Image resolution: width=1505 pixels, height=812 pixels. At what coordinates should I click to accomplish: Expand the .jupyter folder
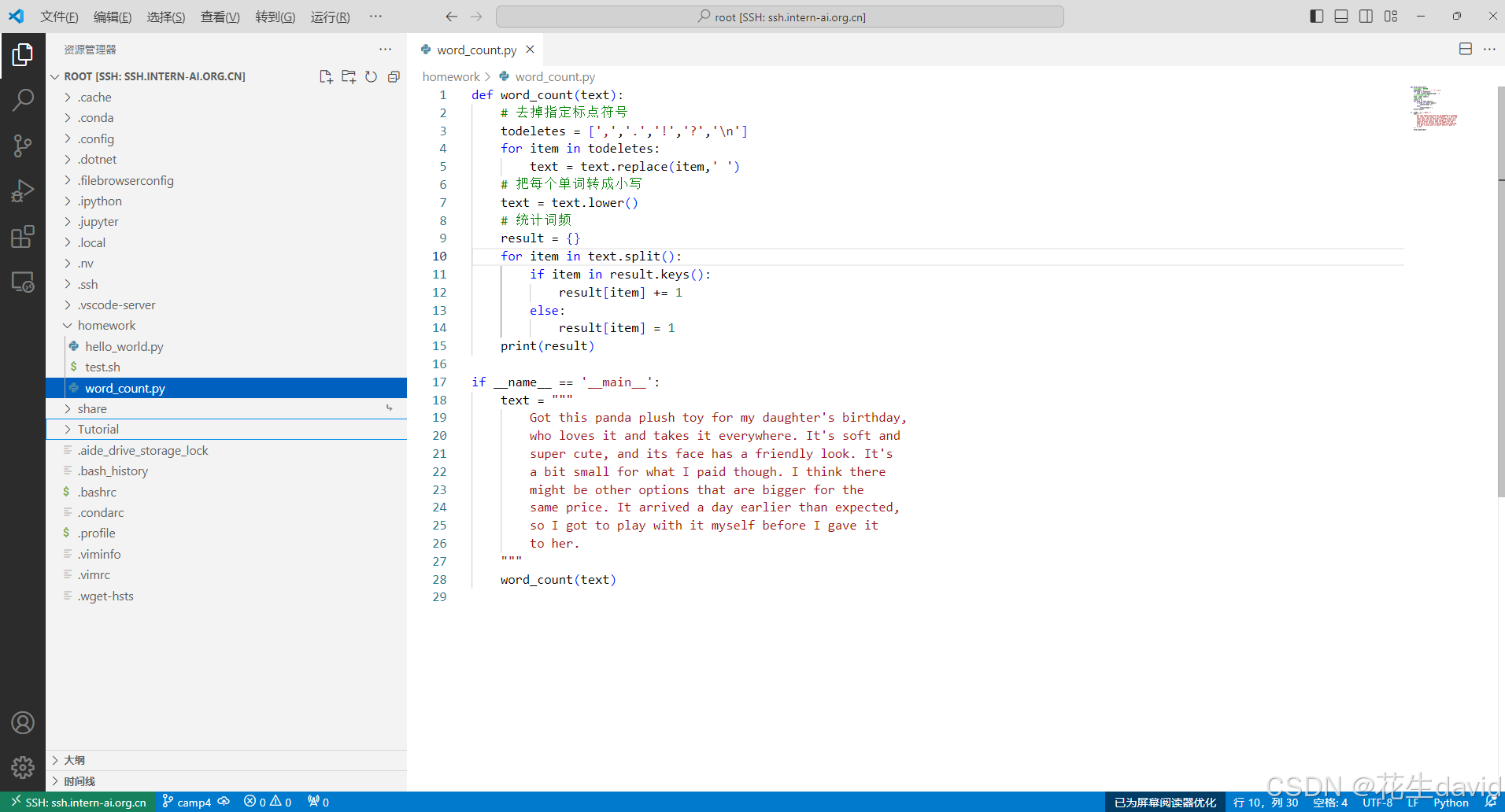tap(226, 222)
